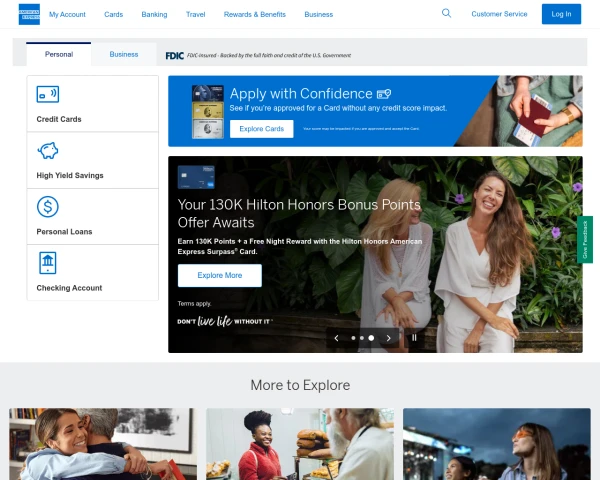Click 'Your 130K Hilton Honors Bonus Points' heading
The width and height of the screenshot is (600, 480).
[299, 214]
